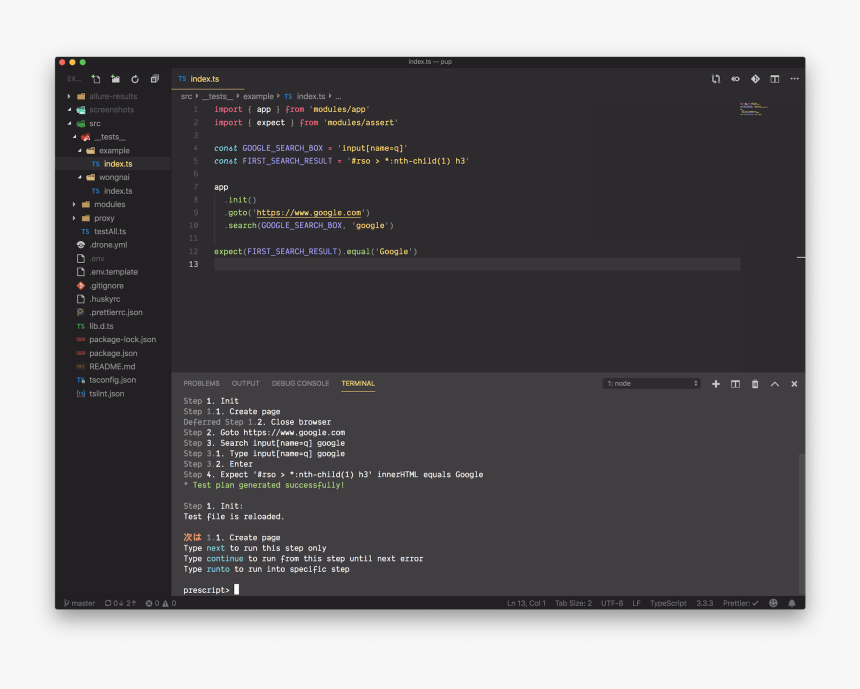Collapse the wongnai folder
The image size is (860, 689).
pyautogui.click(x=114, y=177)
